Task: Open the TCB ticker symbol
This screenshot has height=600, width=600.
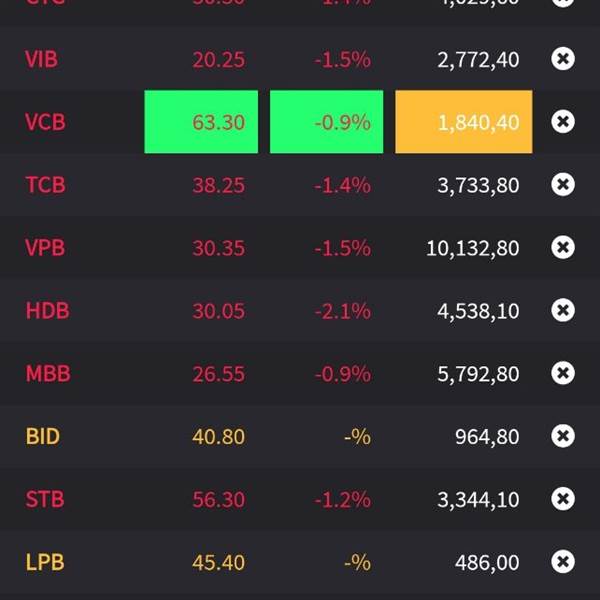Action: (x=46, y=185)
